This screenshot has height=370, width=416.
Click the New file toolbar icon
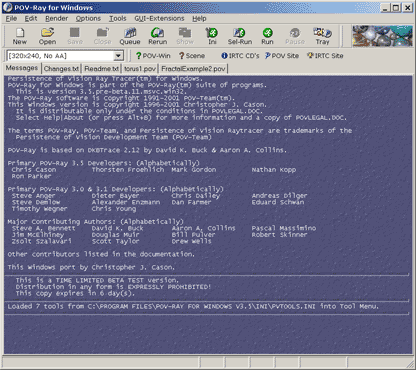click(20, 36)
